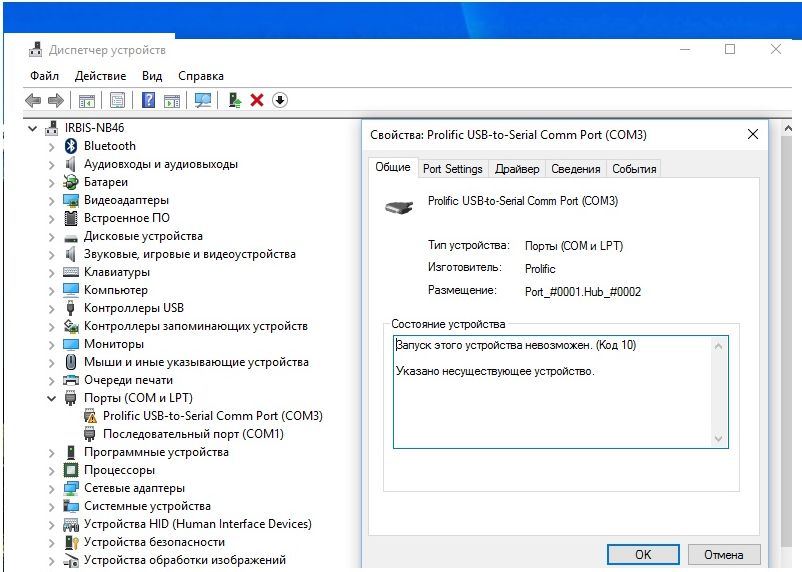The width and height of the screenshot is (802, 572).
Task: Expand the Контроллеры USB category
Action: (51, 309)
